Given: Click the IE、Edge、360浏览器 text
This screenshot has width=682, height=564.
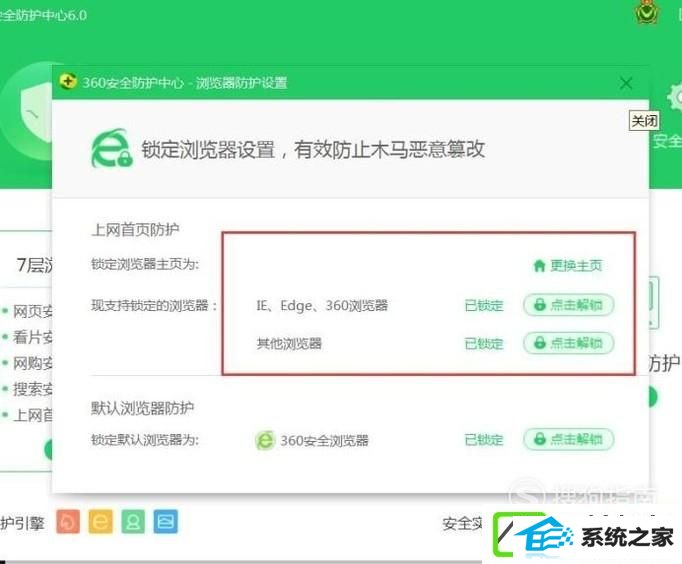Looking at the screenshot, I should click(322, 306).
